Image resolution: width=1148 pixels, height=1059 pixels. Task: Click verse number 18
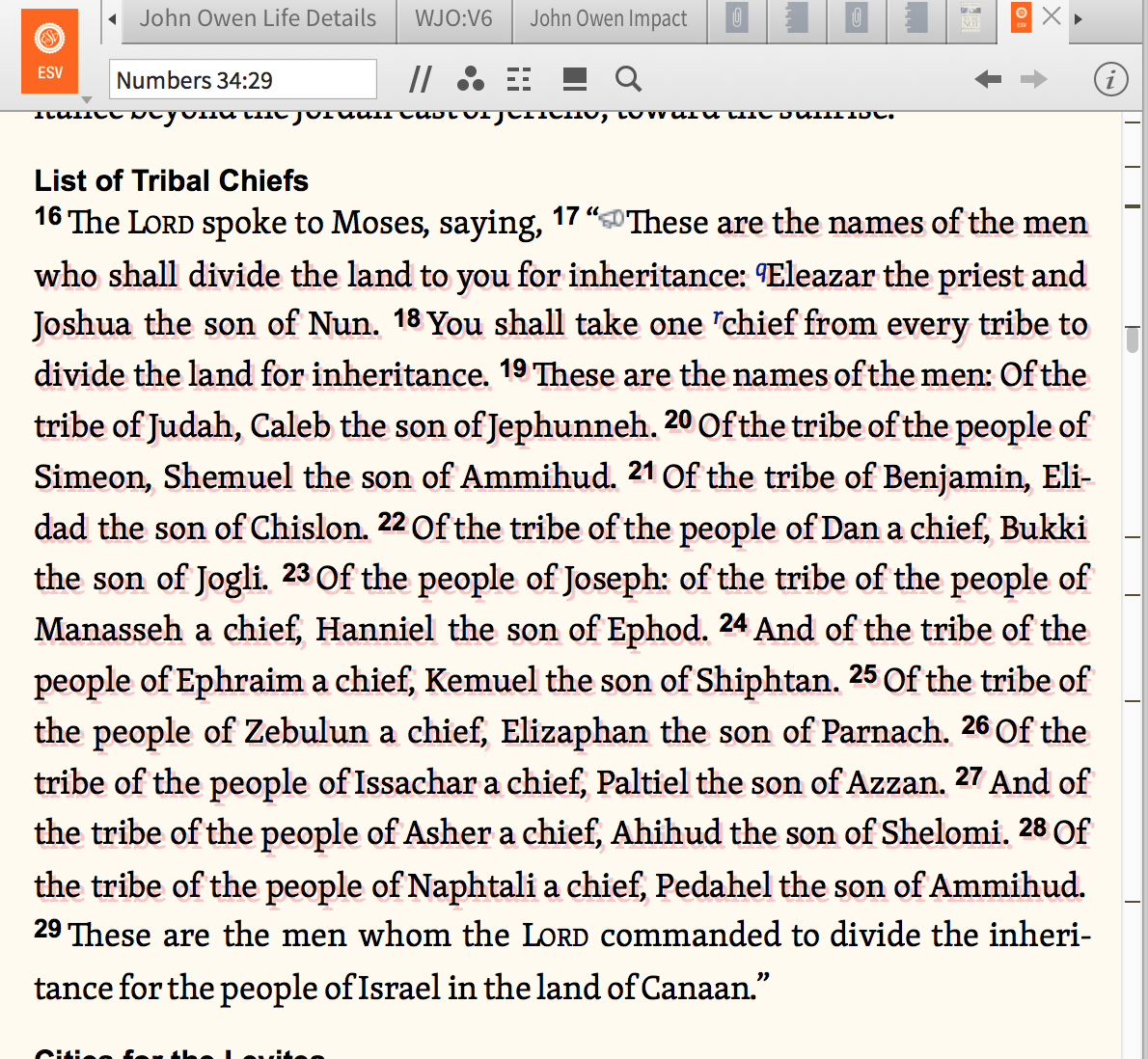(x=407, y=317)
